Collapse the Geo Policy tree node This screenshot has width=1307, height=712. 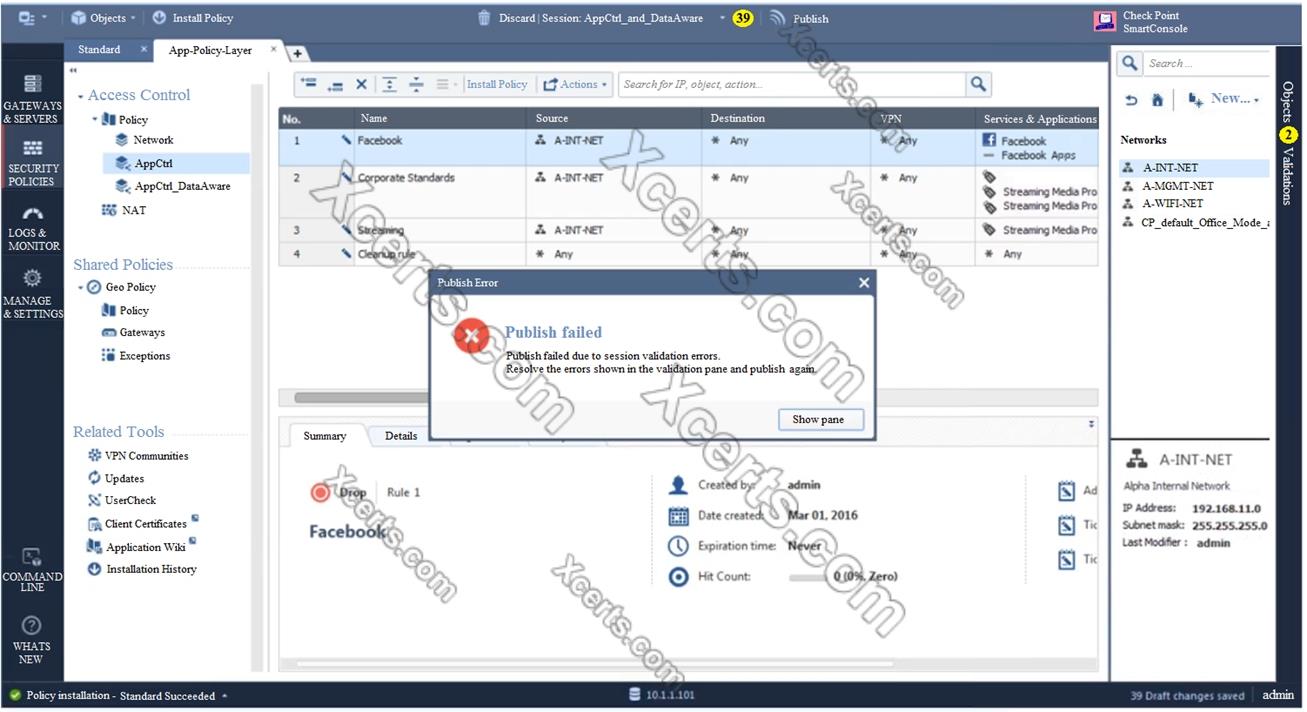click(x=80, y=288)
